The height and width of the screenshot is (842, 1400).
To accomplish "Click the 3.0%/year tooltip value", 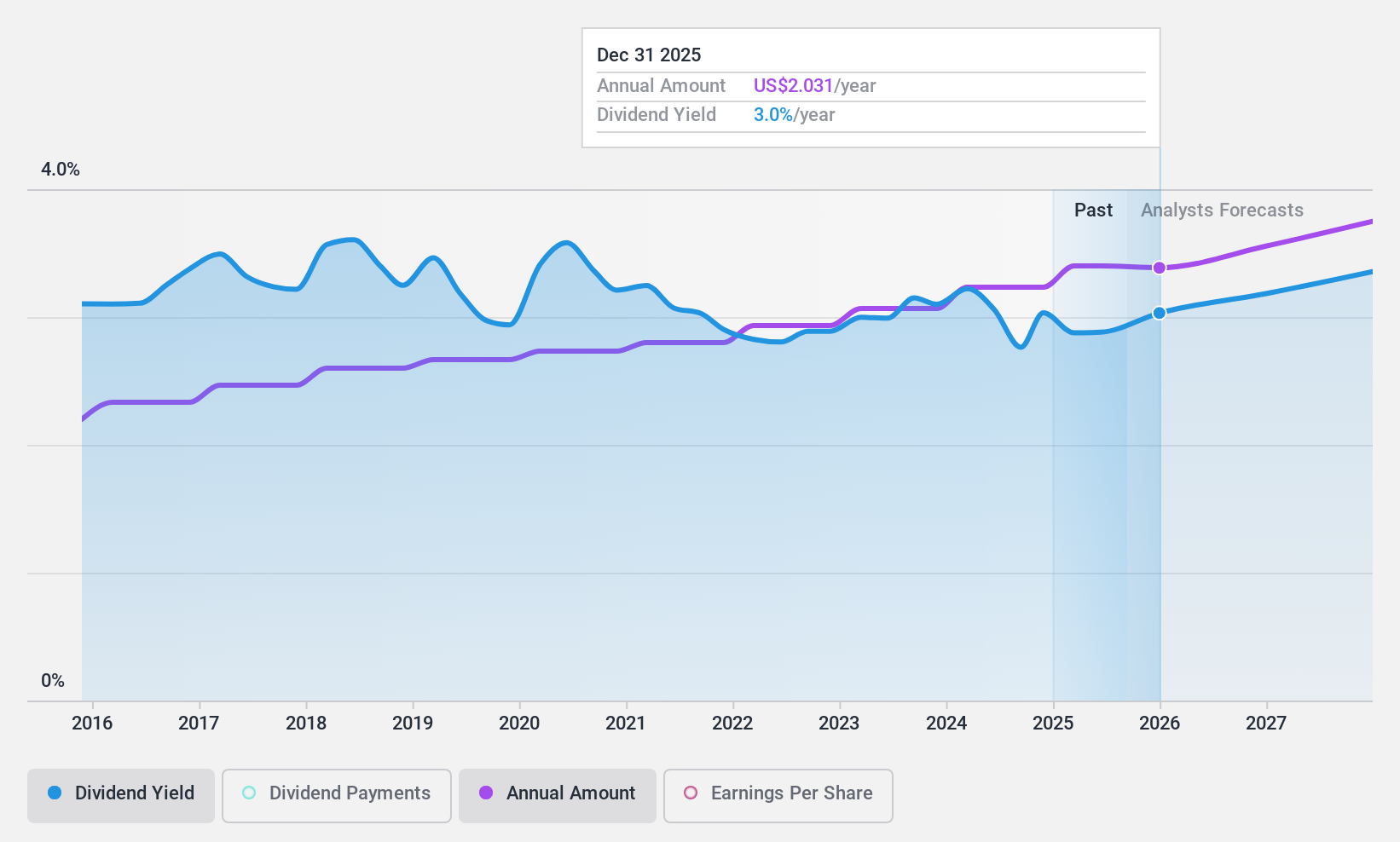I will (x=794, y=115).
